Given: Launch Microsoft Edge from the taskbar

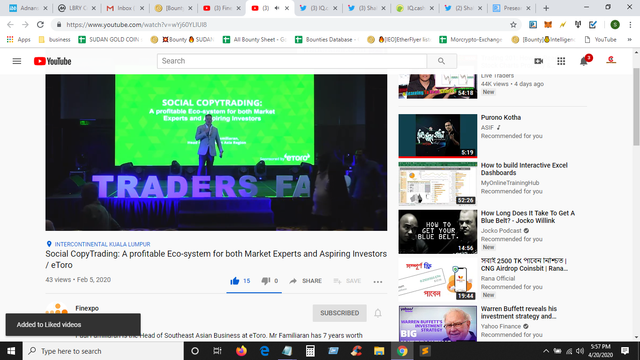Looking at the screenshot, I should 264,351.
